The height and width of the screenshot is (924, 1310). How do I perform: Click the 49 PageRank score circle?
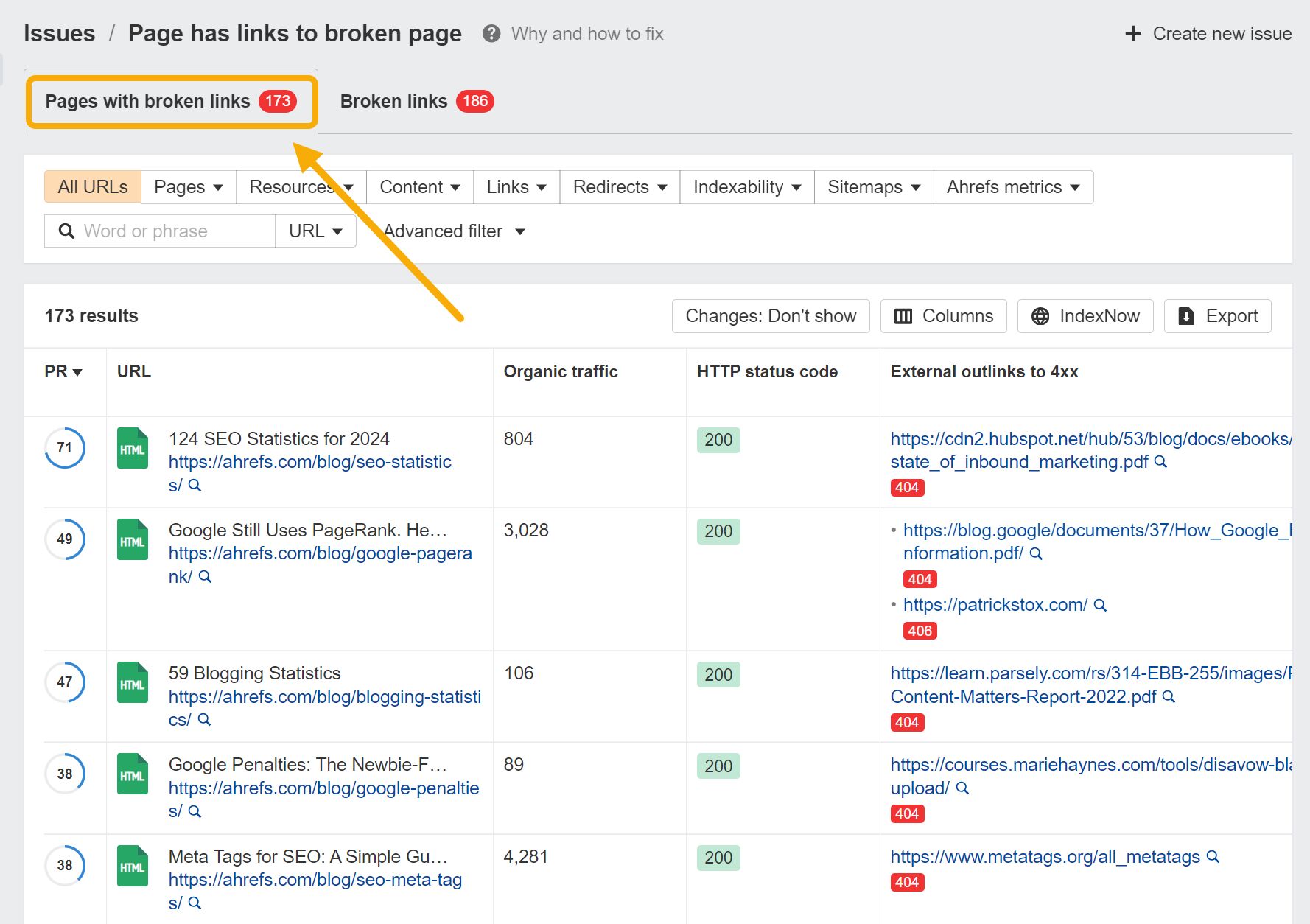(64, 539)
